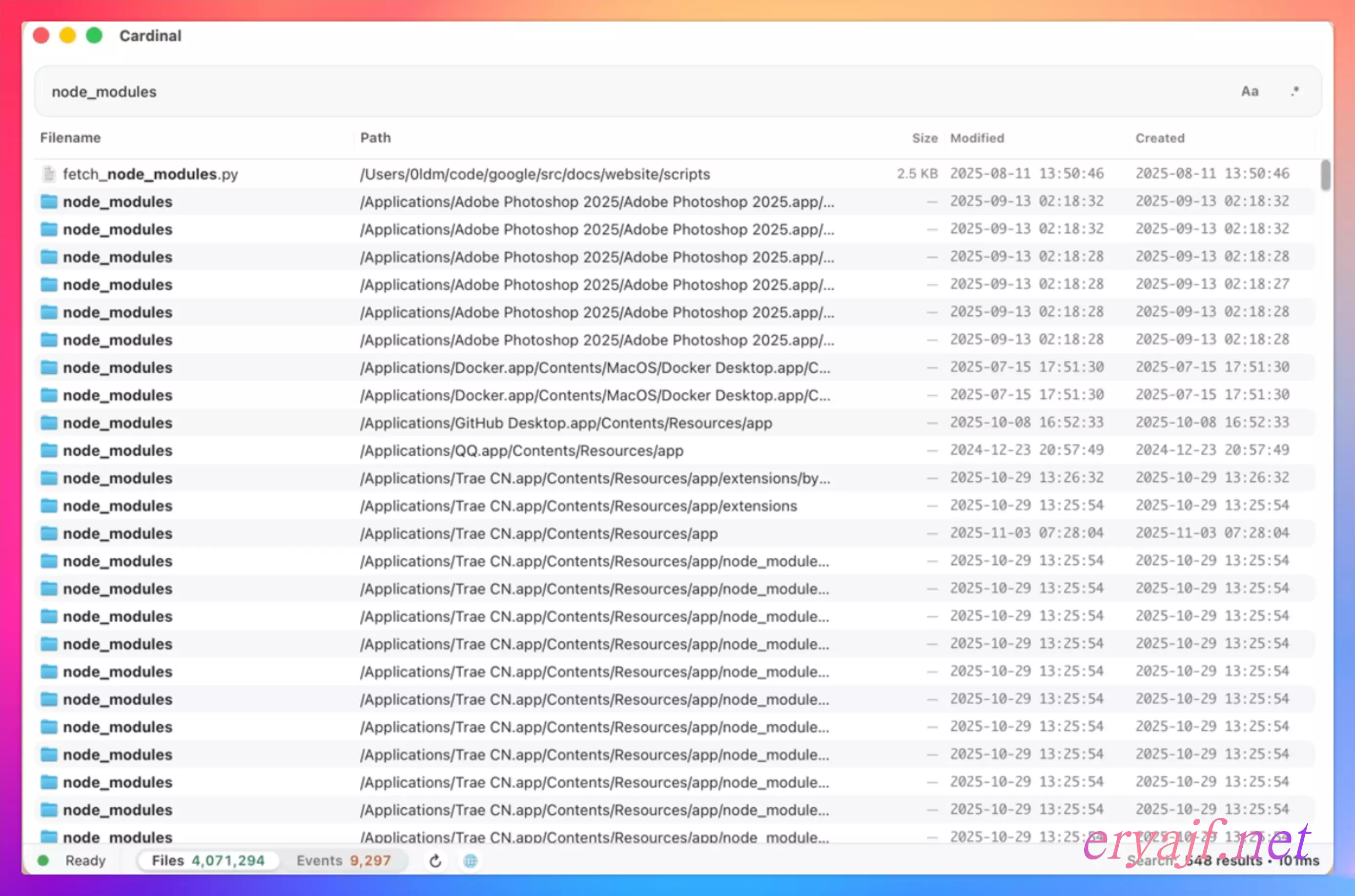The height and width of the screenshot is (896, 1355).
Task: Sort results by Filename column header
Action: (70, 138)
